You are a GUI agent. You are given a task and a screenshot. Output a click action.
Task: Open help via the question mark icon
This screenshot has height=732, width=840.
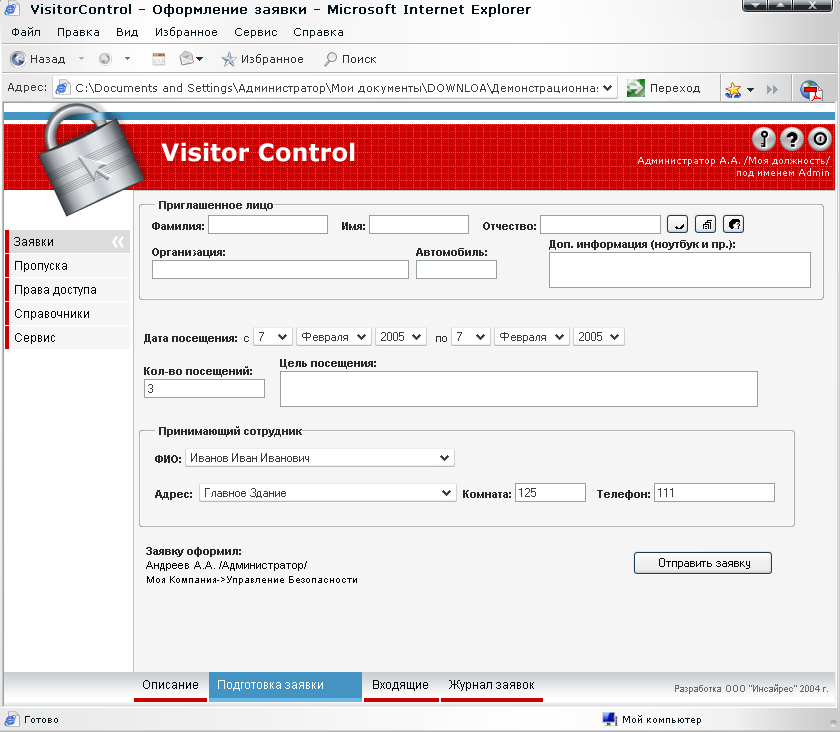(792, 139)
